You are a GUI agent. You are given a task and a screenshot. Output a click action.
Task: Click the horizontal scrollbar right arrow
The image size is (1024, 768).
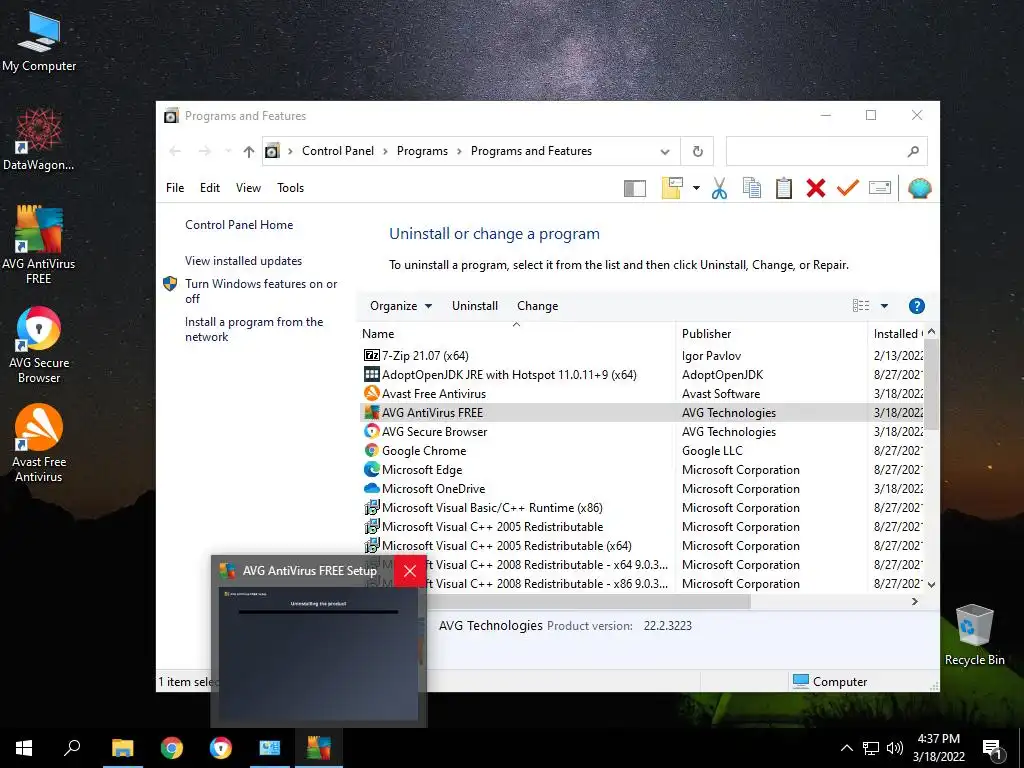coord(915,601)
